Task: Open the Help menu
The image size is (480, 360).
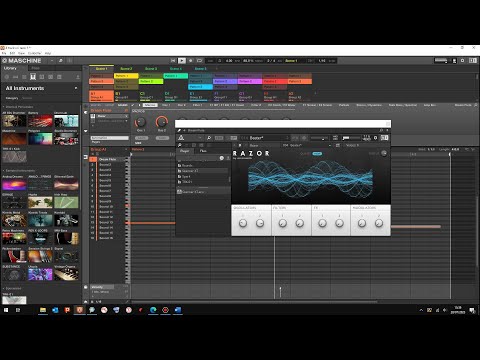Action: (48, 53)
